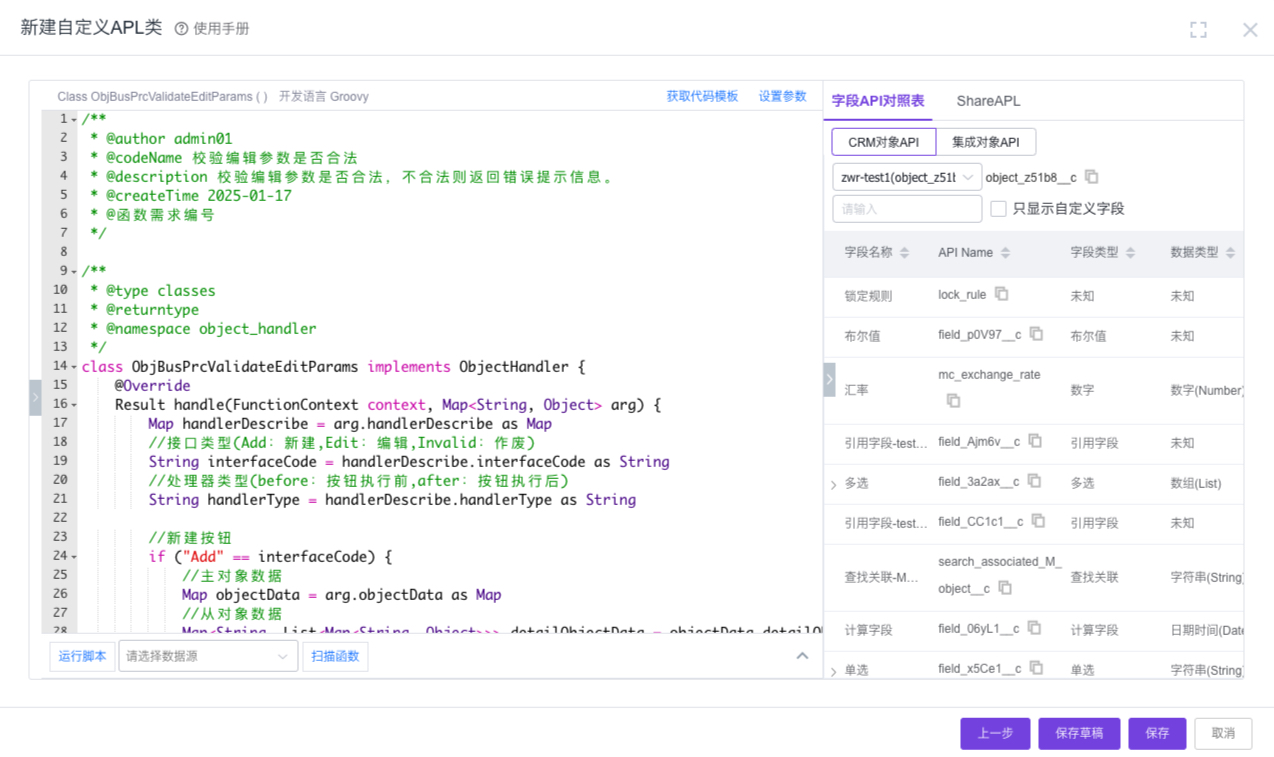This screenshot has width=1274, height=757.
Task: Click the 获取代码模板 link
Action: click(702, 96)
